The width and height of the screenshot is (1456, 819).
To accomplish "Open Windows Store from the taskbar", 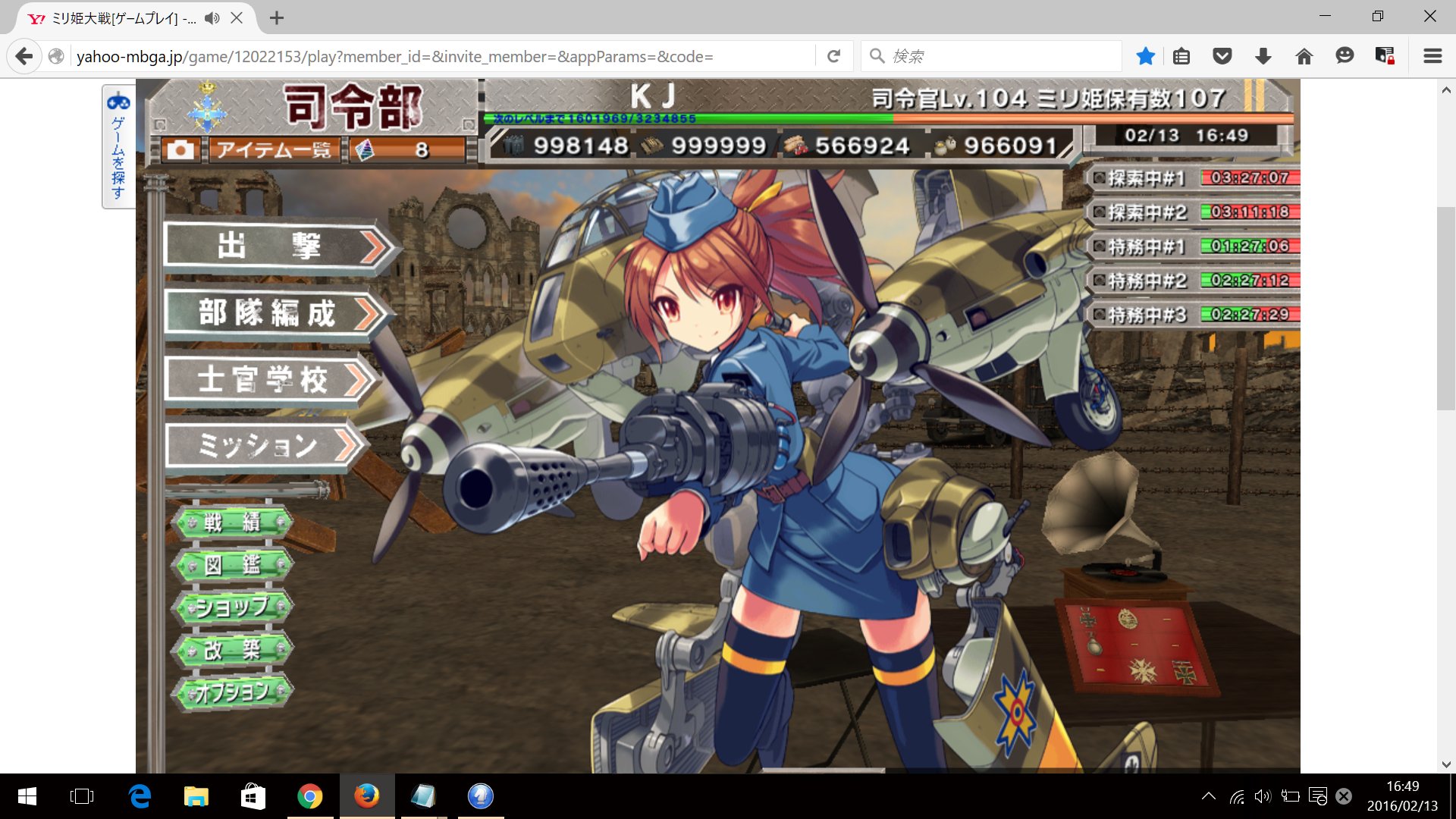I will click(253, 796).
